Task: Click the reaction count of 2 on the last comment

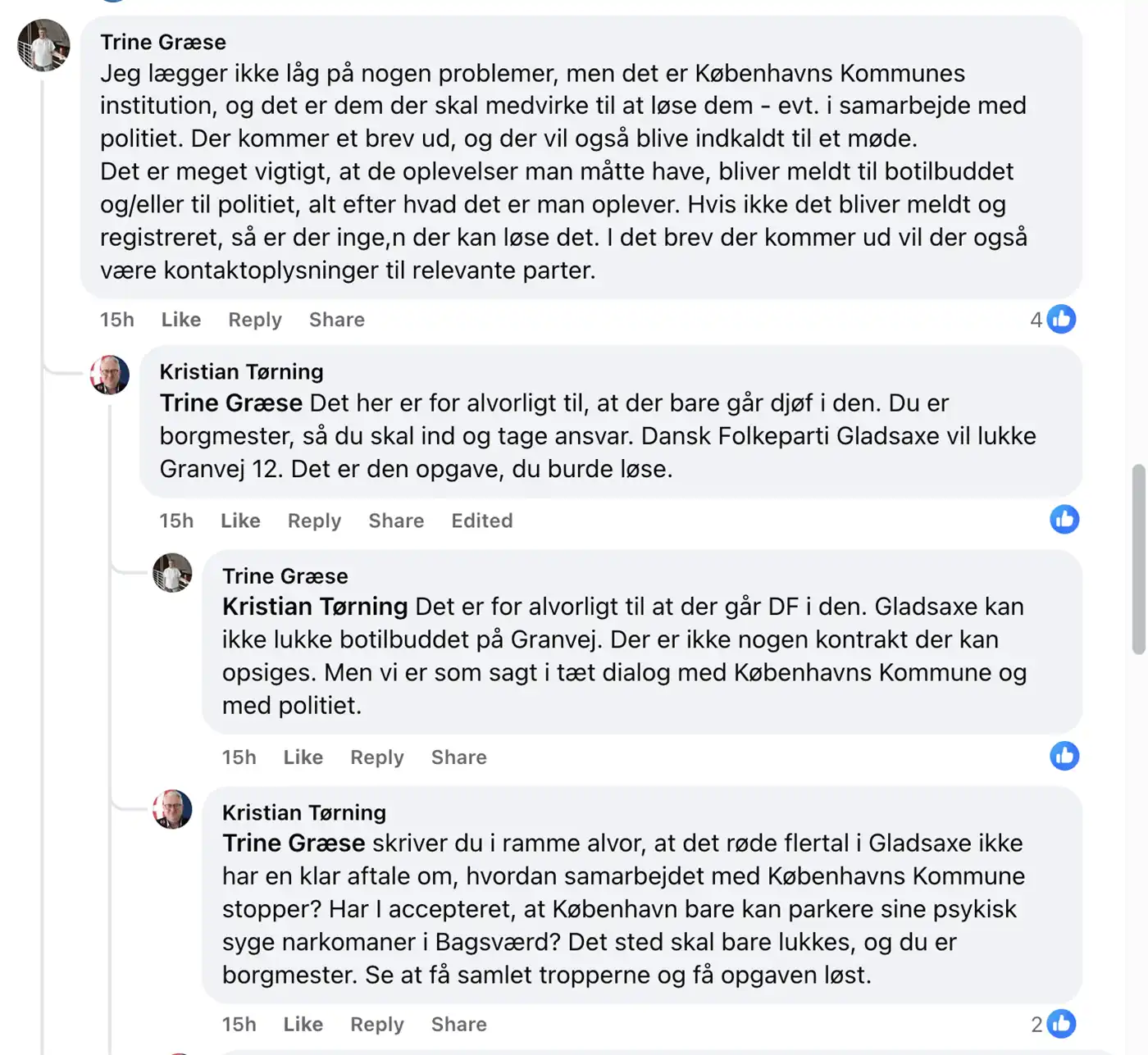Action: [x=1036, y=1024]
